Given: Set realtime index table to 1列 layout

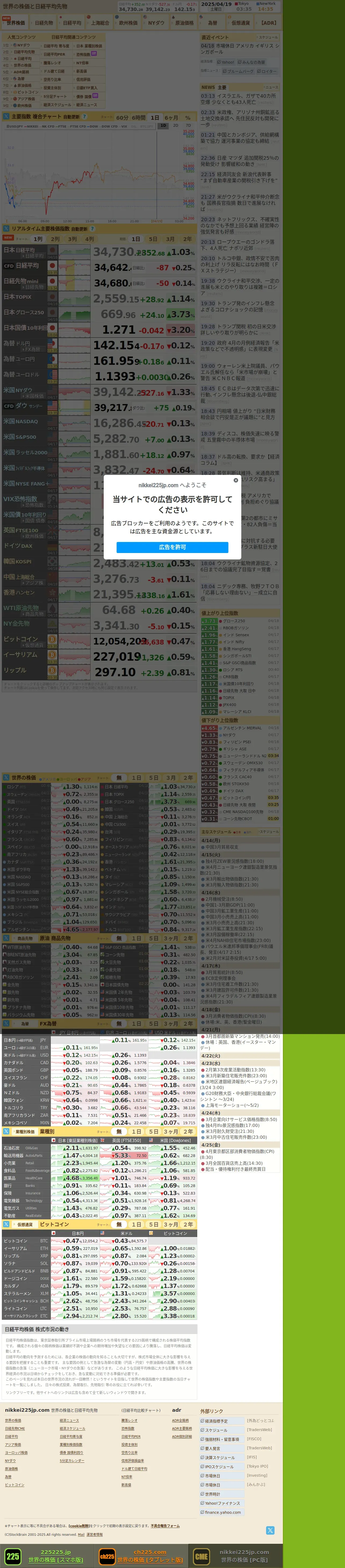Looking at the screenshot, I should pos(38,239).
